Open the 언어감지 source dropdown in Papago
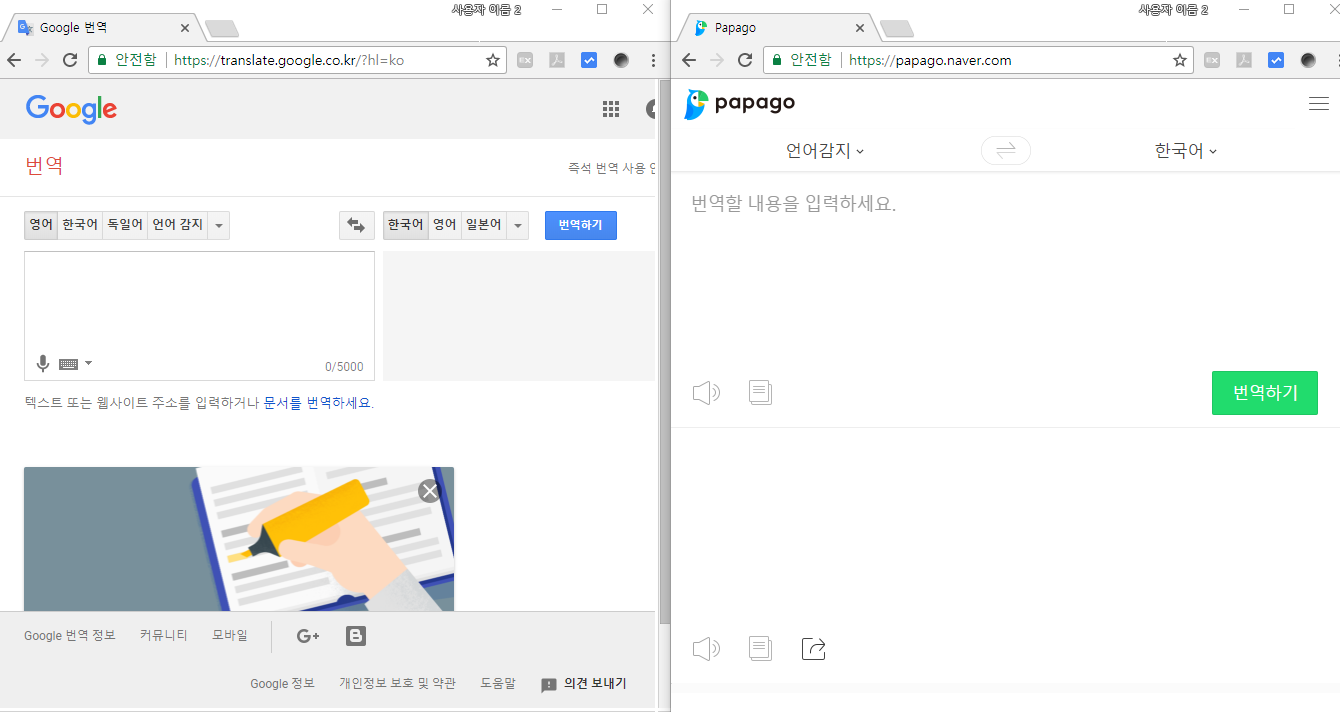The height and width of the screenshot is (712, 1340). tap(825, 151)
